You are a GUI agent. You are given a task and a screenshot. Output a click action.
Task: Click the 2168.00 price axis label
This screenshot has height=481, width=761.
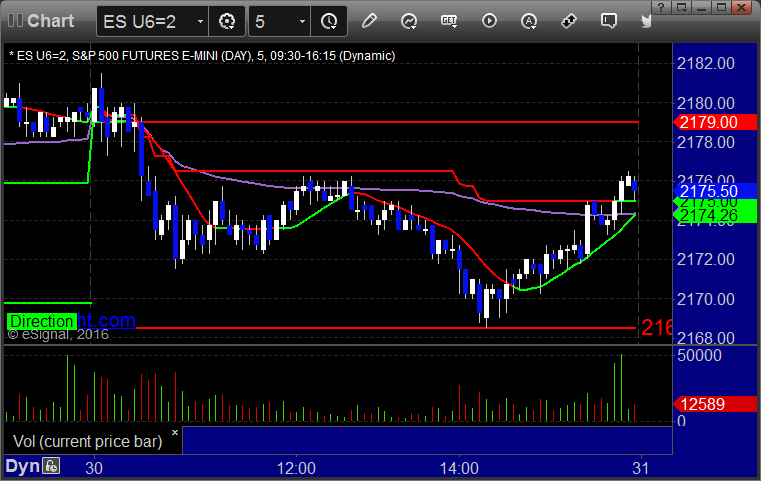[706, 337]
